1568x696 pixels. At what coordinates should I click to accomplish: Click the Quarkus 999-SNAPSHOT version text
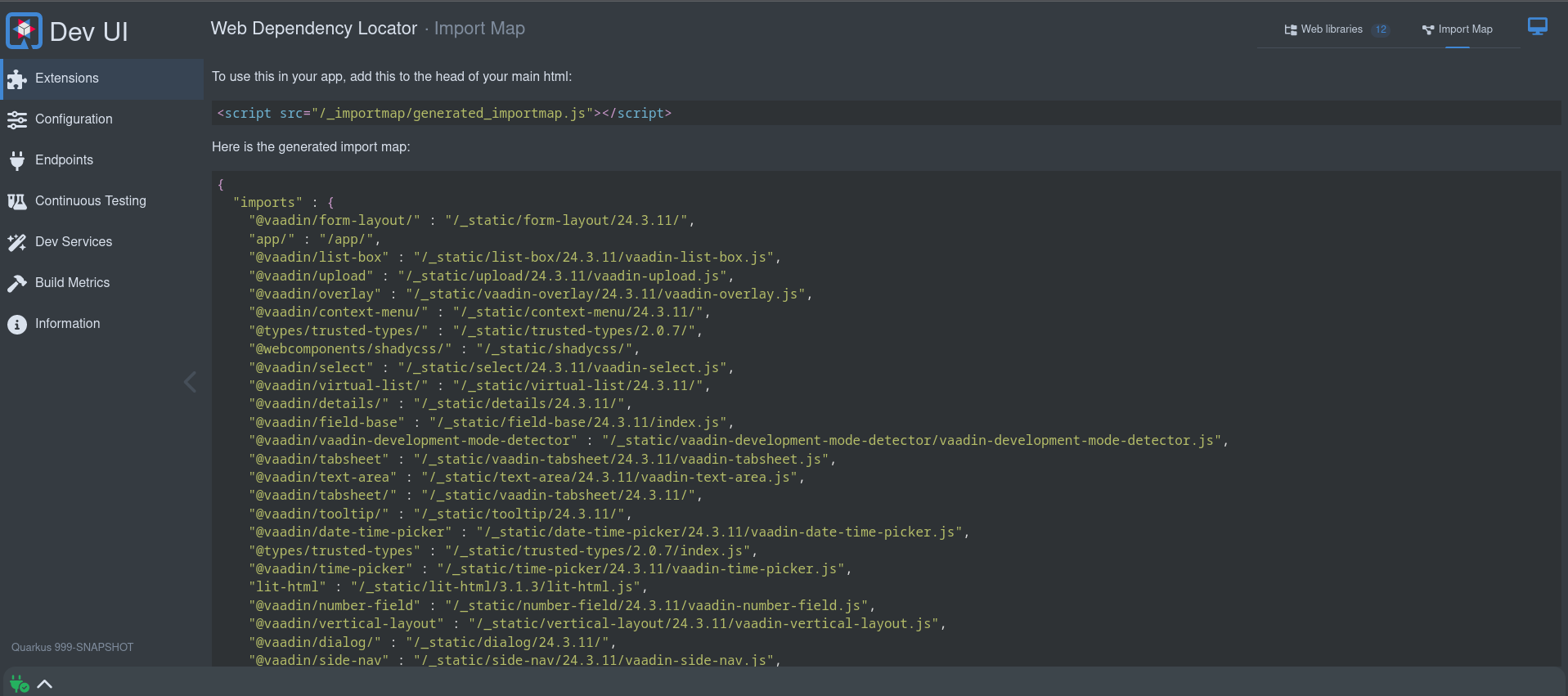click(x=72, y=647)
